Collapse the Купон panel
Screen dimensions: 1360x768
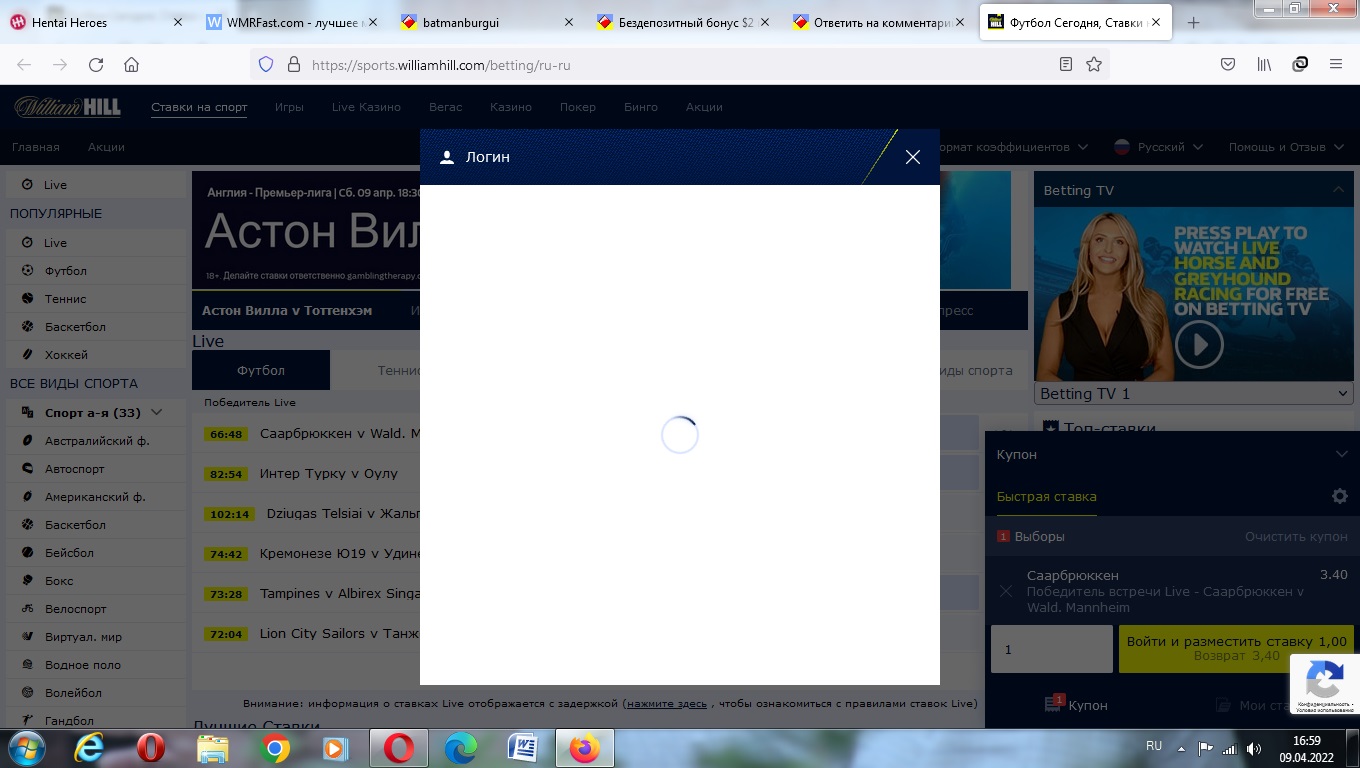click(1342, 454)
